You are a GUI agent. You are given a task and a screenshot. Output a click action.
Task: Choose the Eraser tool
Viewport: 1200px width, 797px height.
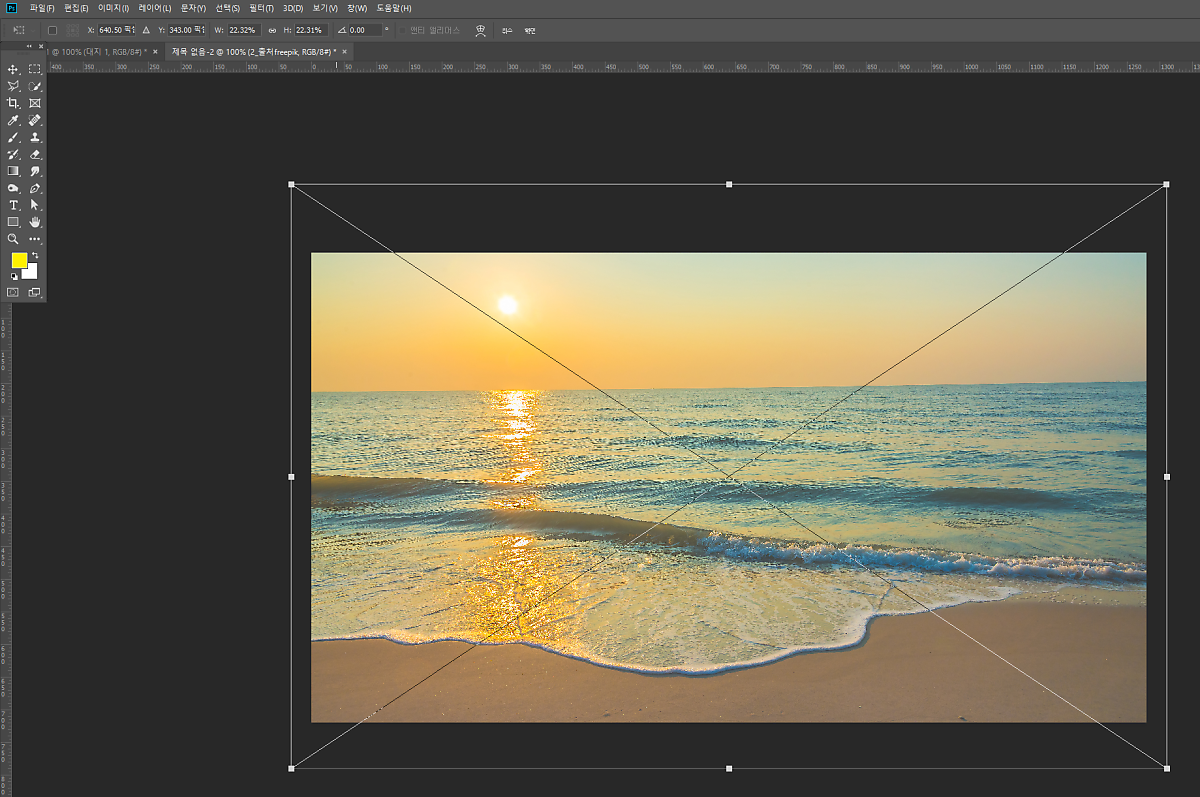(x=35, y=154)
